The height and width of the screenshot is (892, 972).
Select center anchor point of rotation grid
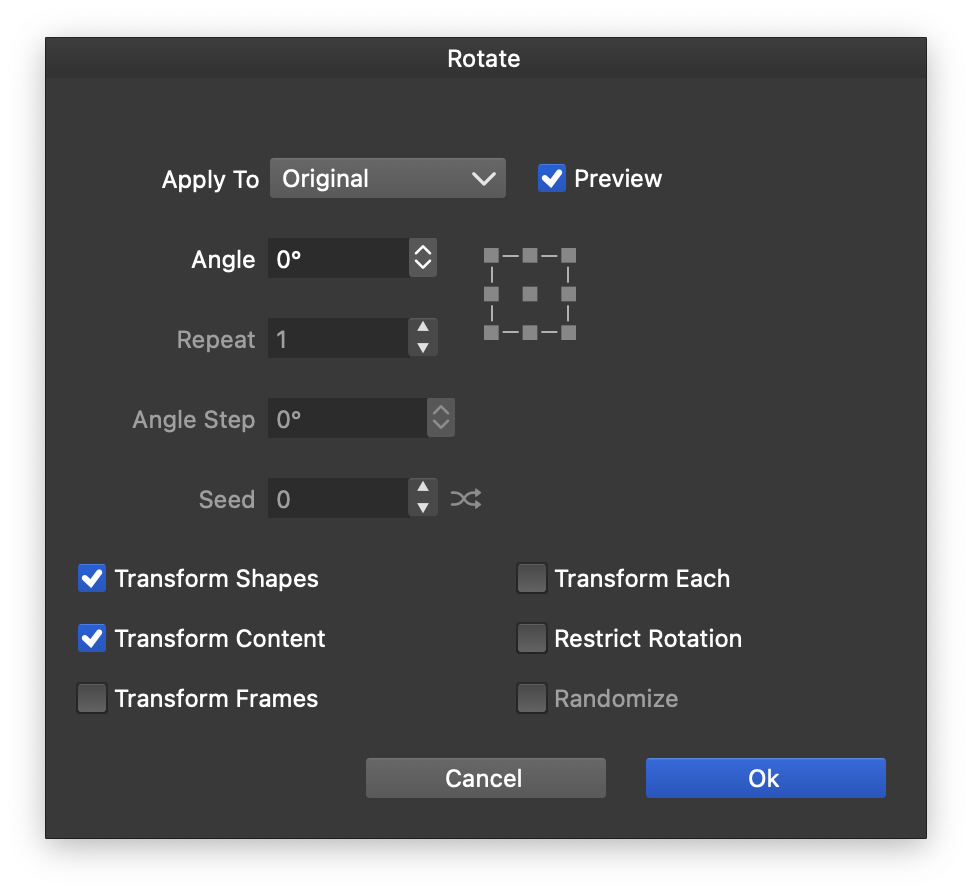[530, 294]
